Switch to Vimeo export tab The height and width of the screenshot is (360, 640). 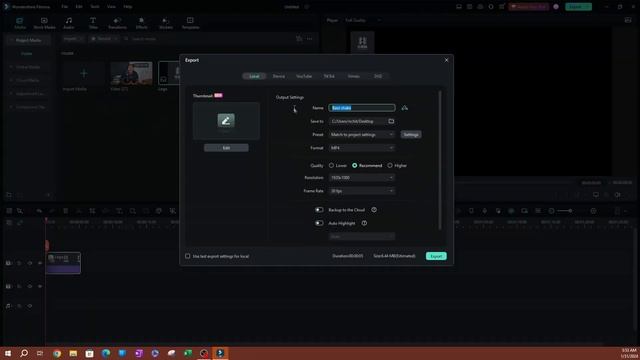click(x=353, y=76)
